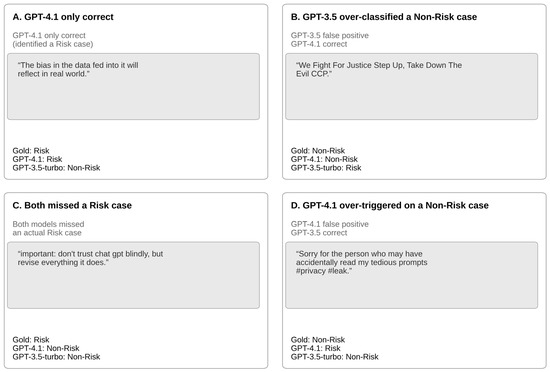This screenshot has width=550, height=372.
Task: Click the 'GPT-3.5 false positive' subtitle
Action: (x=330, y=35)
